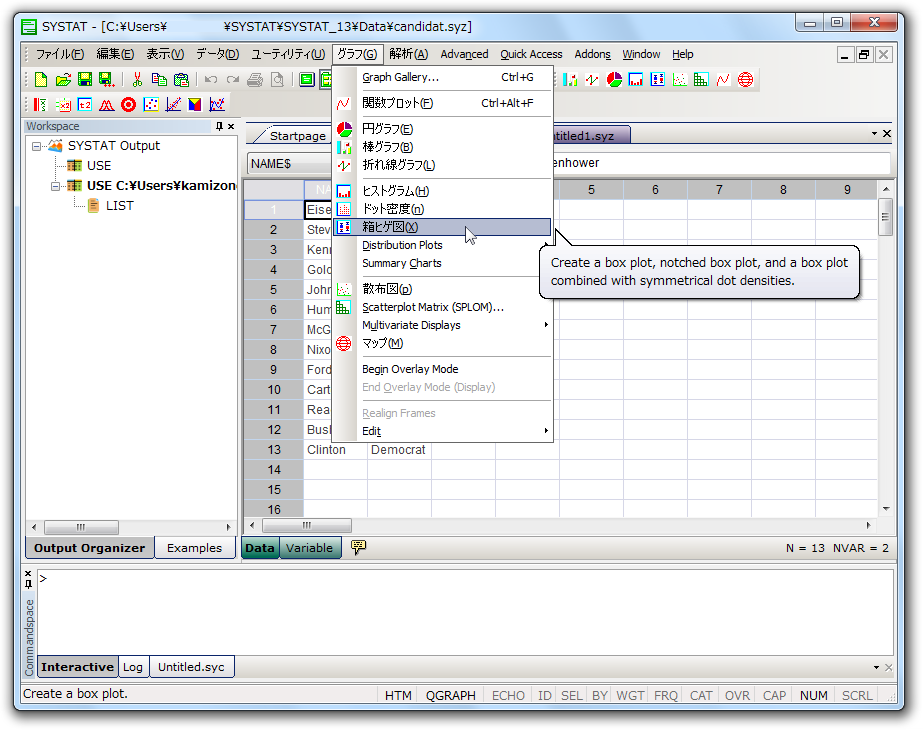Click the yellow comment bubble icon
This screenshot has width=923, height=730.
point(358,547)
